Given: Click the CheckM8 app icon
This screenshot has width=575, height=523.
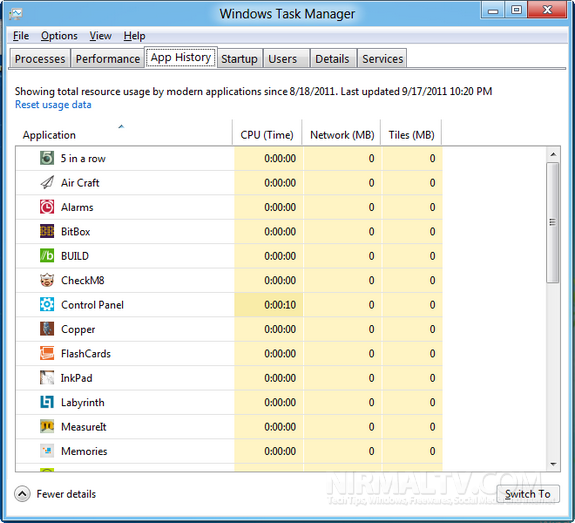Looking at the screenshot, I should [47, 280].
